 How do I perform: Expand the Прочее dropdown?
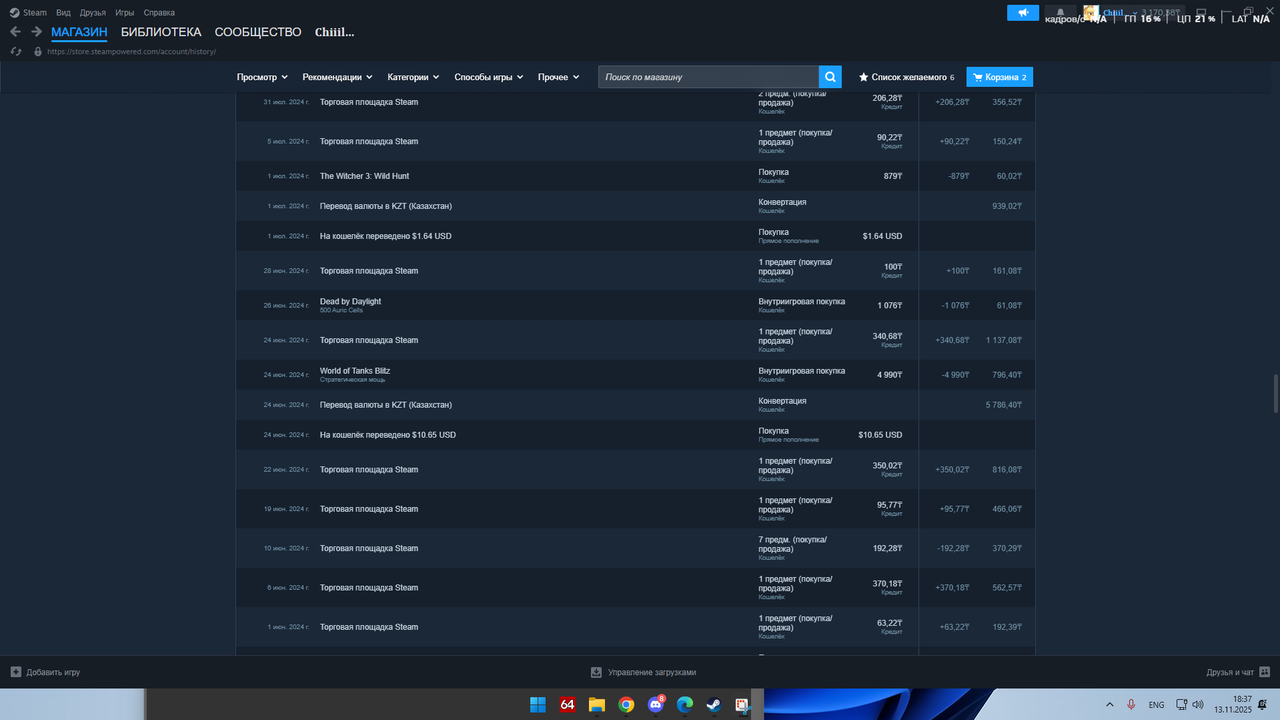coord(558,77)
